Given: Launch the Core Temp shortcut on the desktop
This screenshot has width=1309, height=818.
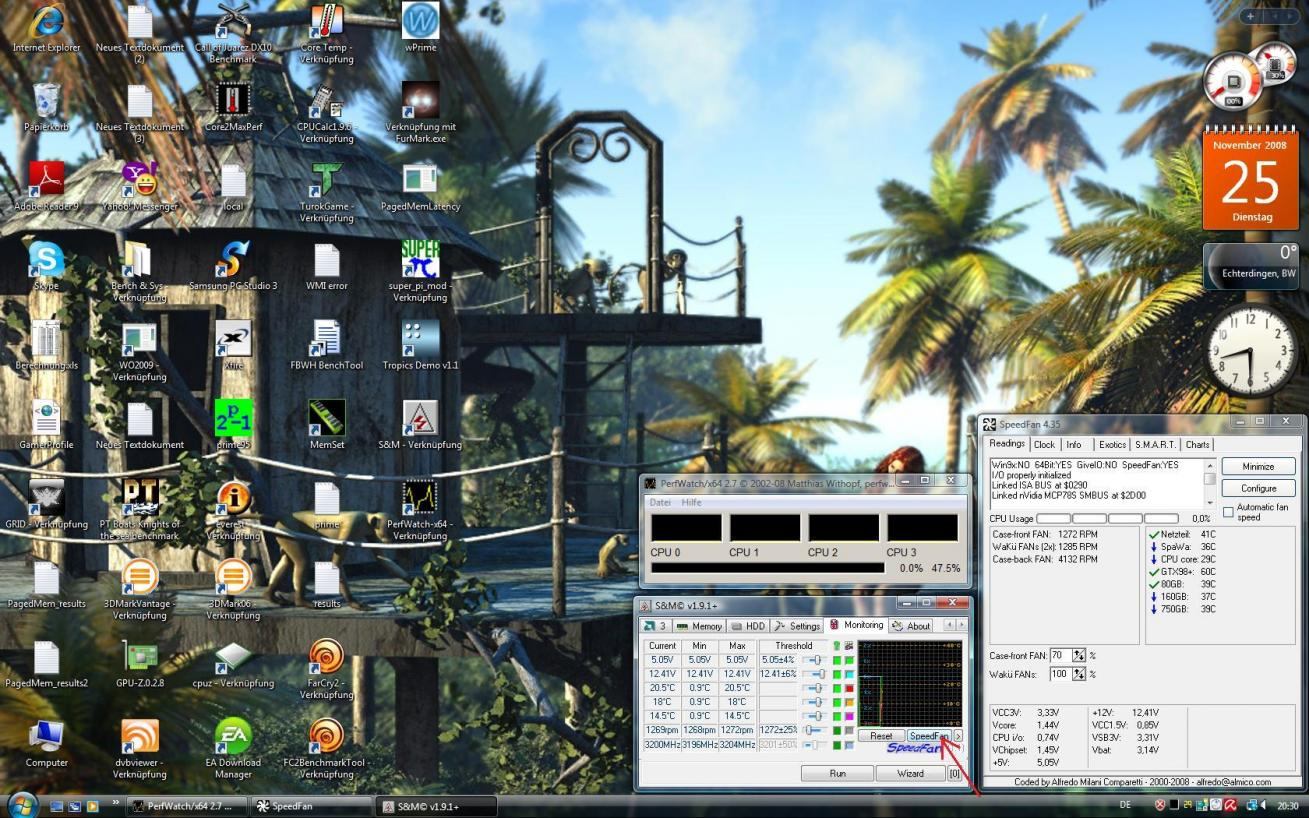Looking at the screenshot, I should click(326, 33).
